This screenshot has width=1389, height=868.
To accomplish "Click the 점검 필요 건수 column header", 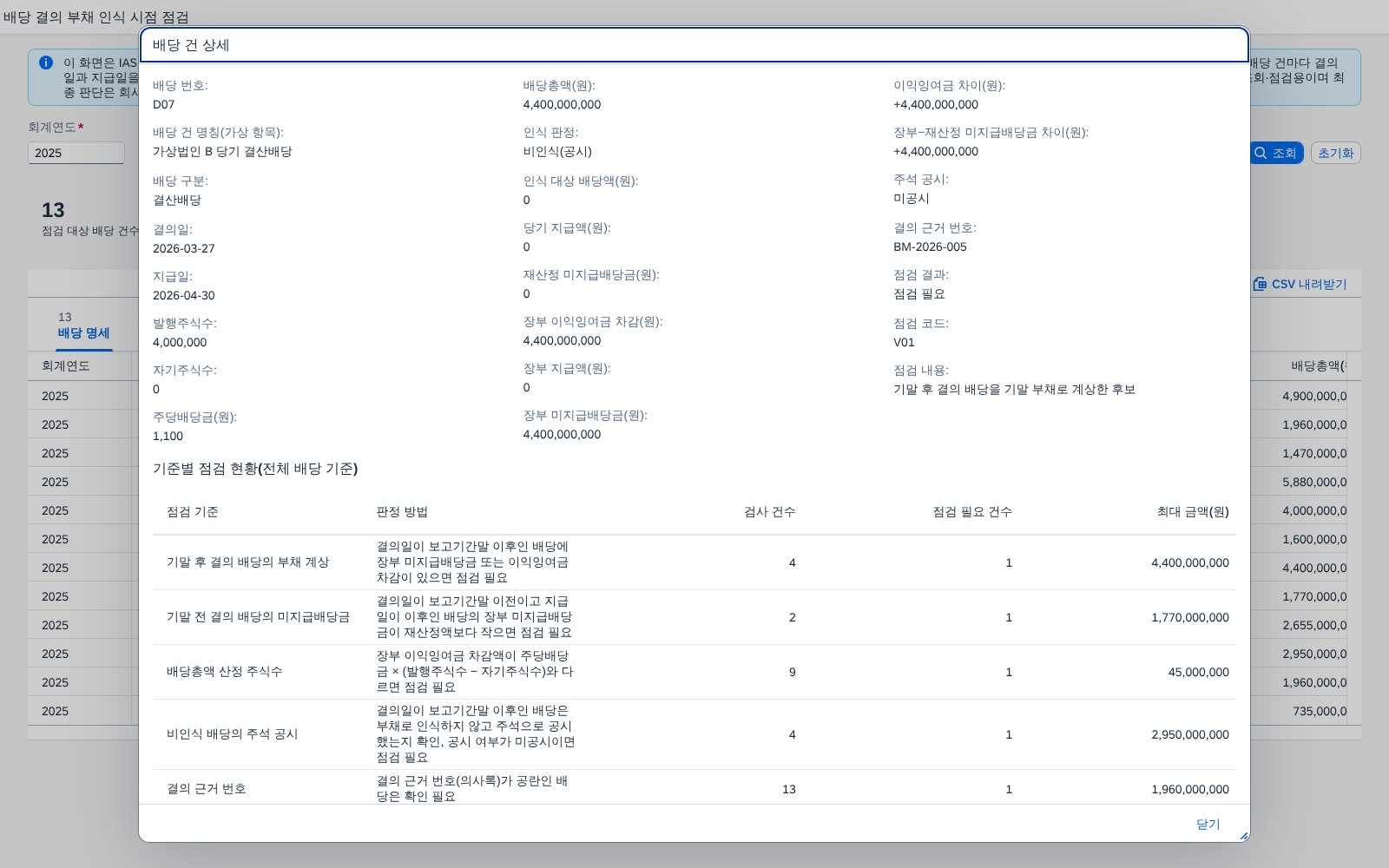I will click(972, 511).
